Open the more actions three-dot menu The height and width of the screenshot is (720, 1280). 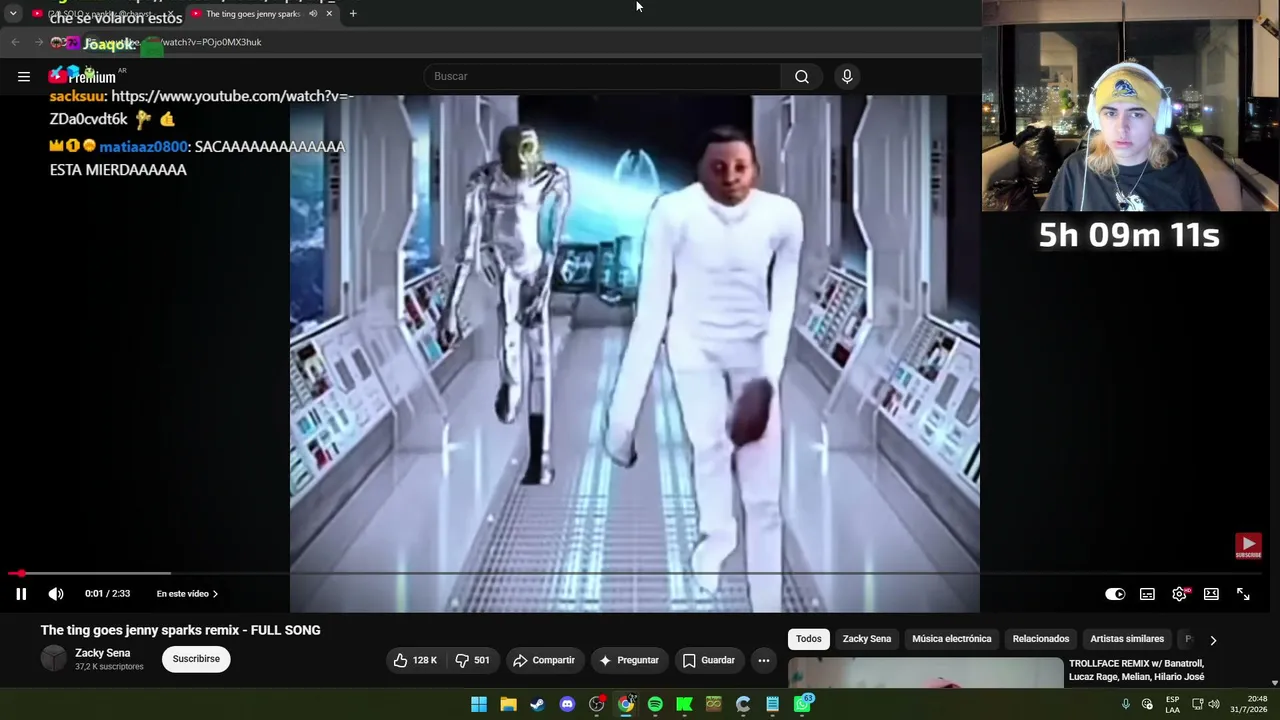[x=764, y=660]
